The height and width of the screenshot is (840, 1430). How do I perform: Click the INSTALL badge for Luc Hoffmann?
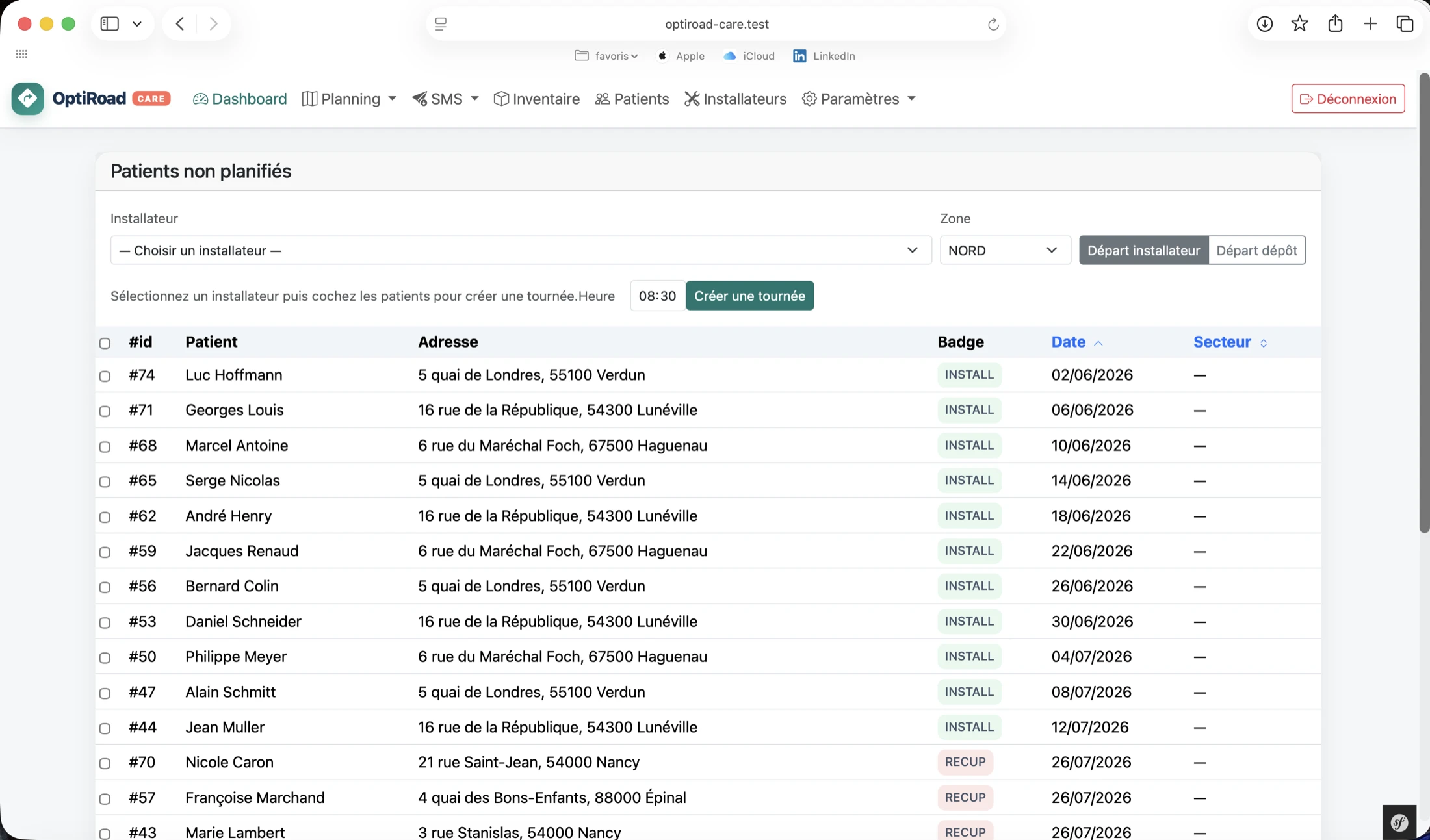[969, 375]
